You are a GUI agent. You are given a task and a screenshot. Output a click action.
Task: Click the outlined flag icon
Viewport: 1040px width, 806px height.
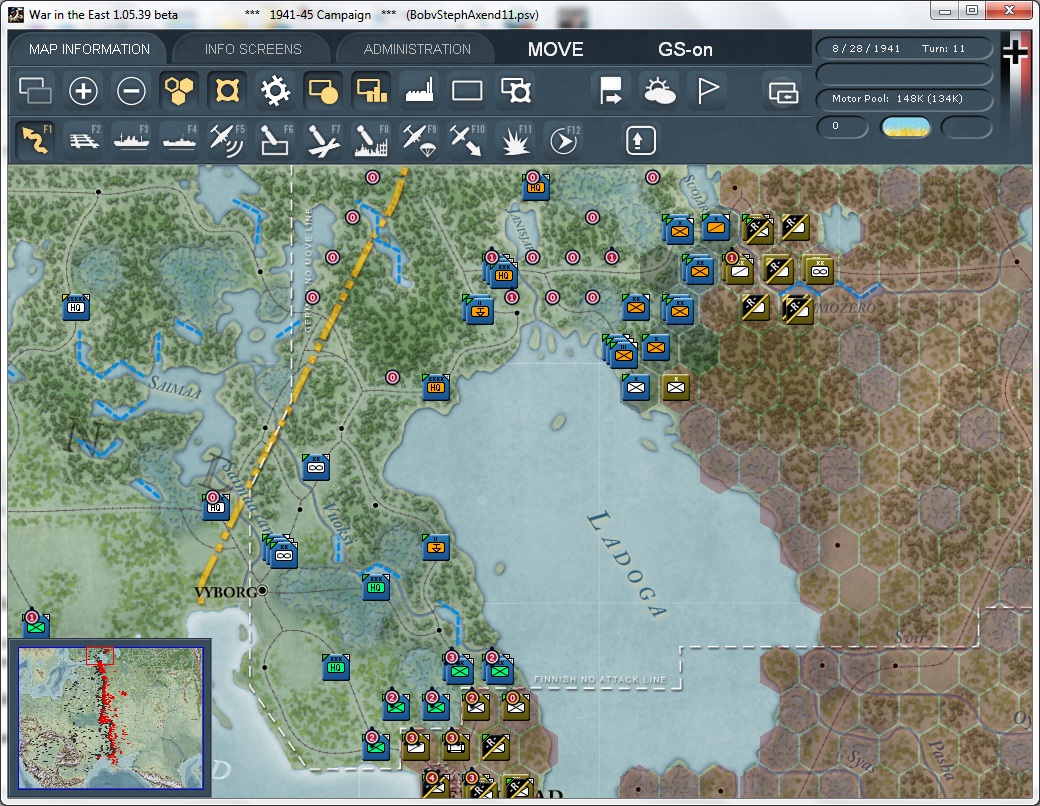[x=707, y=91]
